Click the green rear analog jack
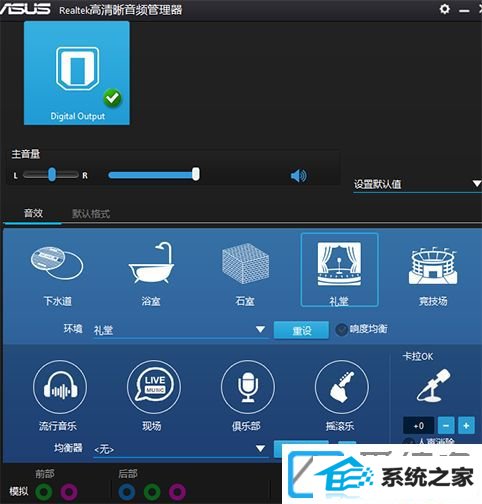This screenshot has width=482, height=504. [x=152, y=491]
